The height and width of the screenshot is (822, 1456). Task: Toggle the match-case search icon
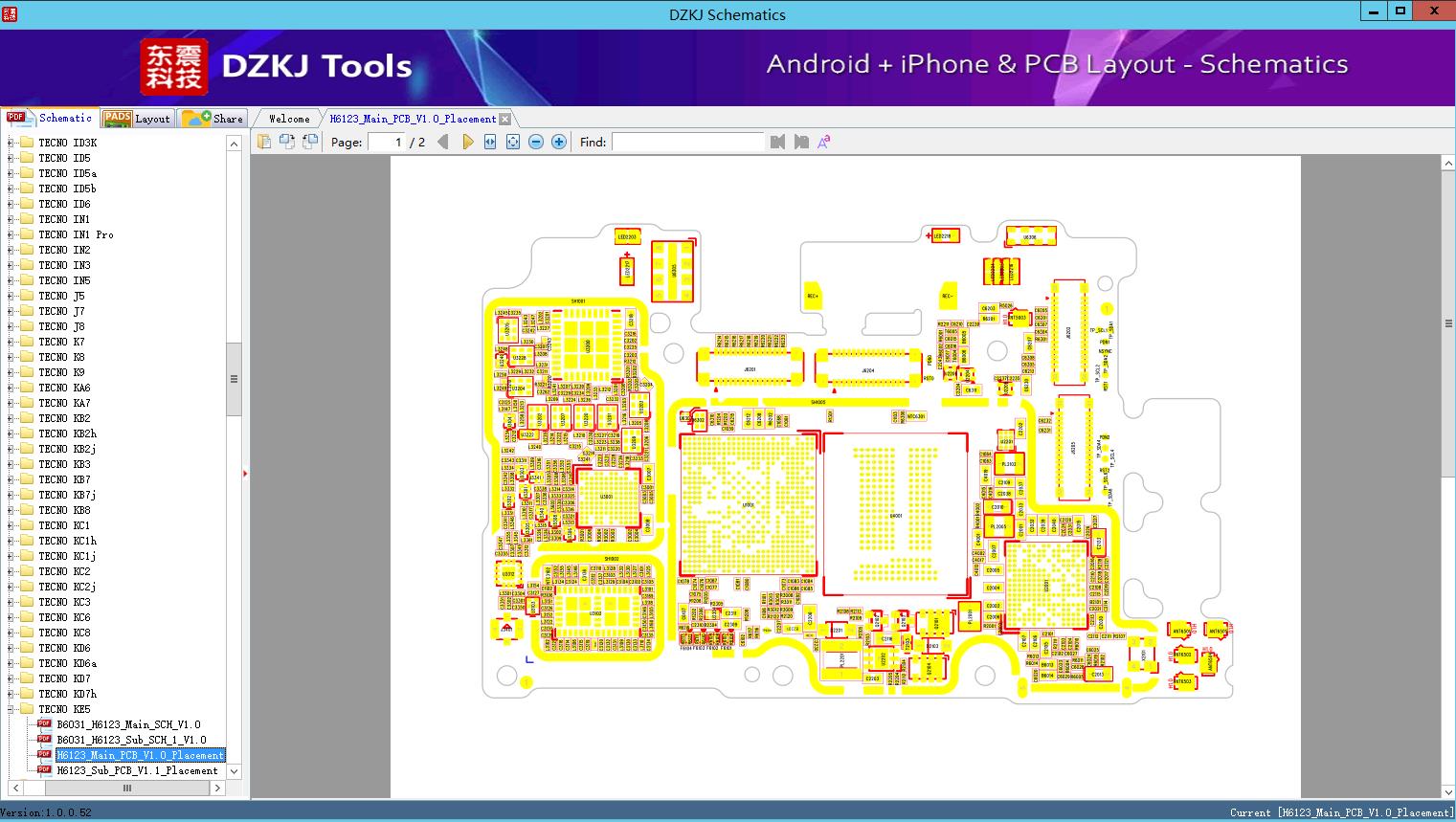click(x=823, y=142)
